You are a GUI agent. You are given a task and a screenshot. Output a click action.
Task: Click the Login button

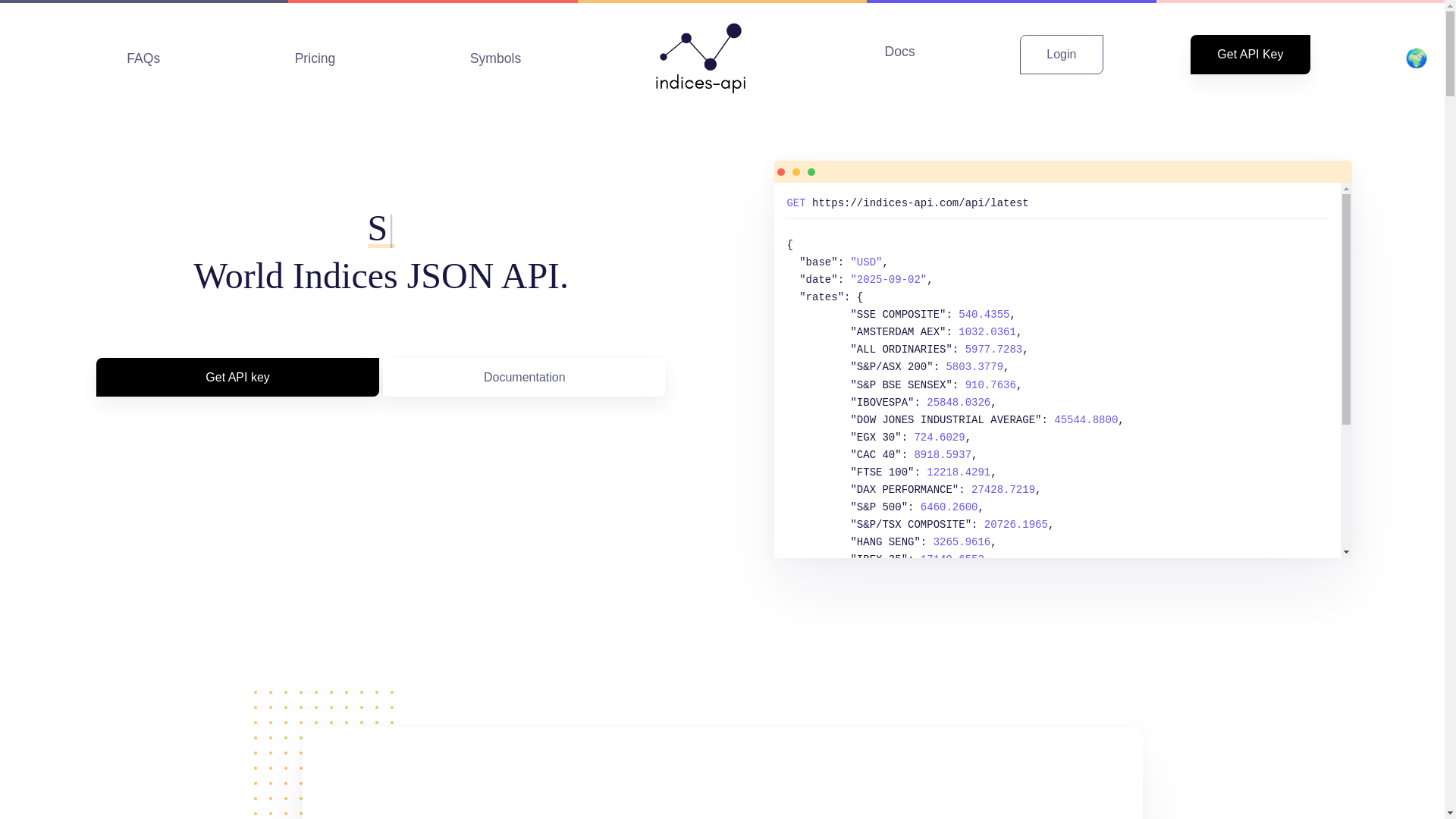(1061, 55)
